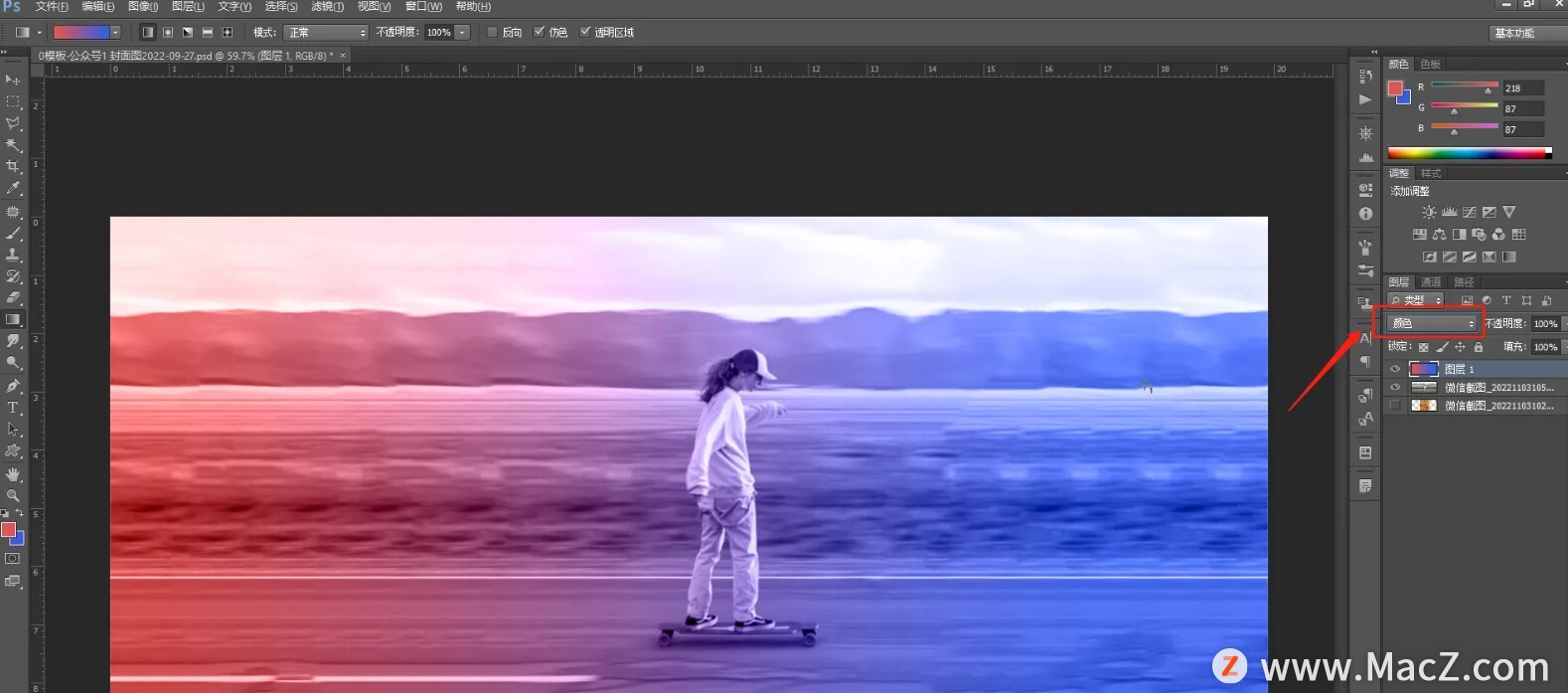Viewport: 1568px width, 693px height.
Task: Select the Zoom tool
Action: (13, 495)
